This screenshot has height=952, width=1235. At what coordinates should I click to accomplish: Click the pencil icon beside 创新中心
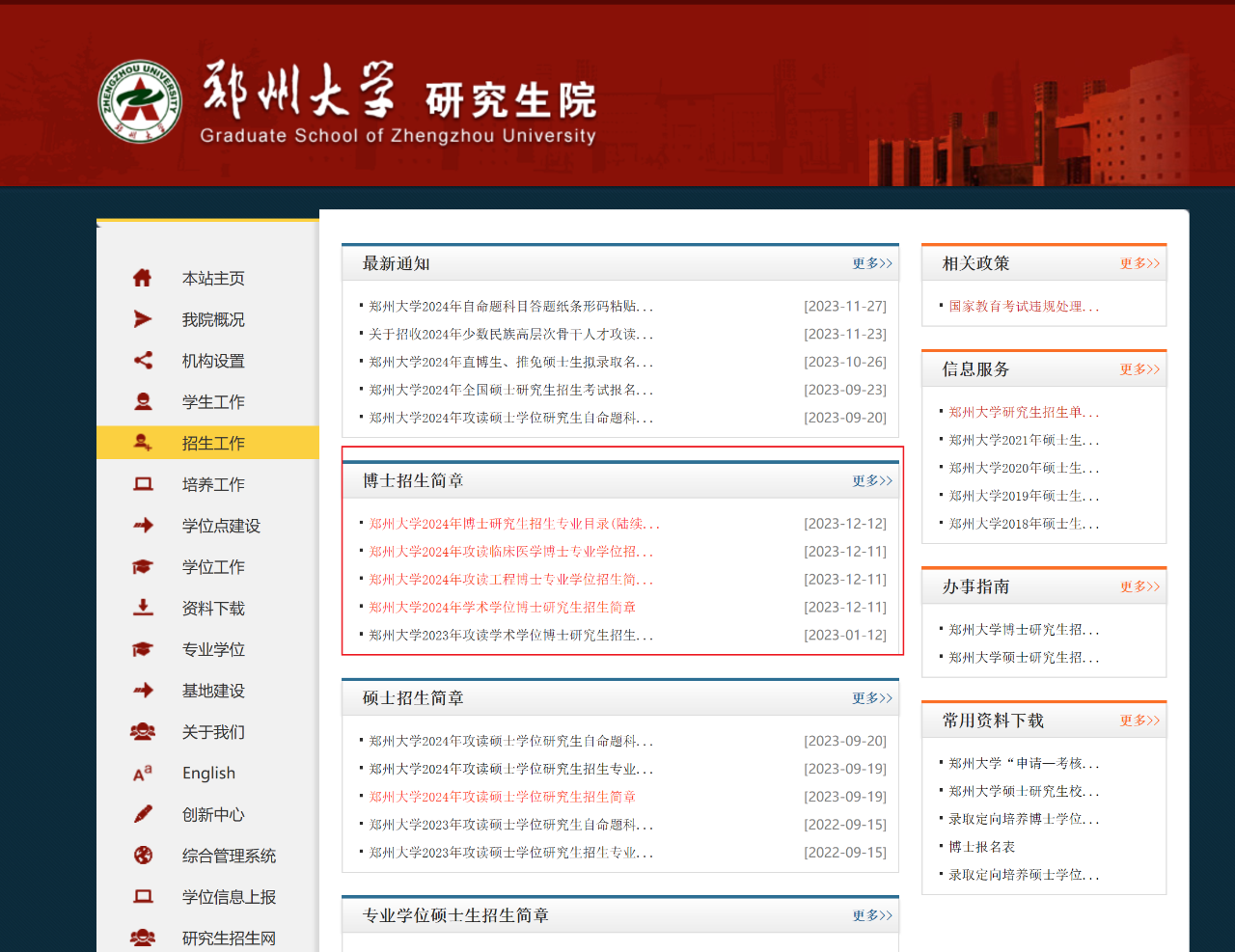coord(143,814)
